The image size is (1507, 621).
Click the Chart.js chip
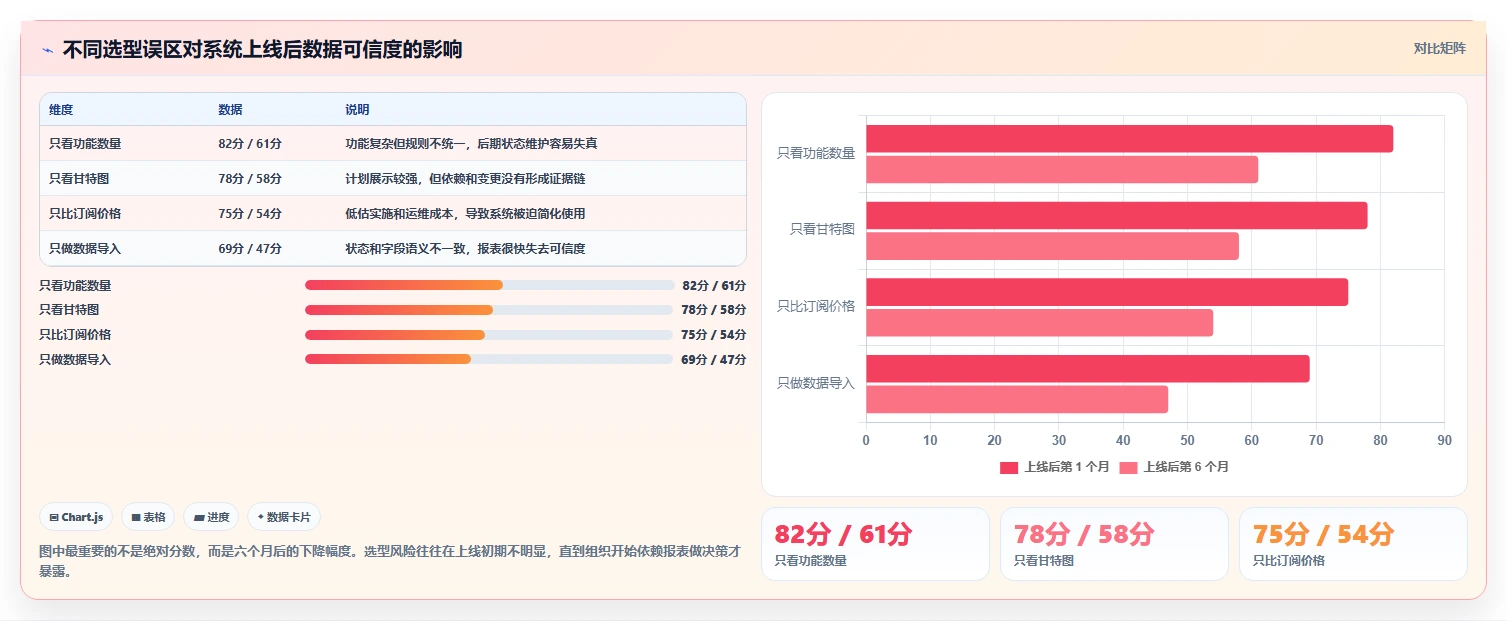click(x=77, y=517)
